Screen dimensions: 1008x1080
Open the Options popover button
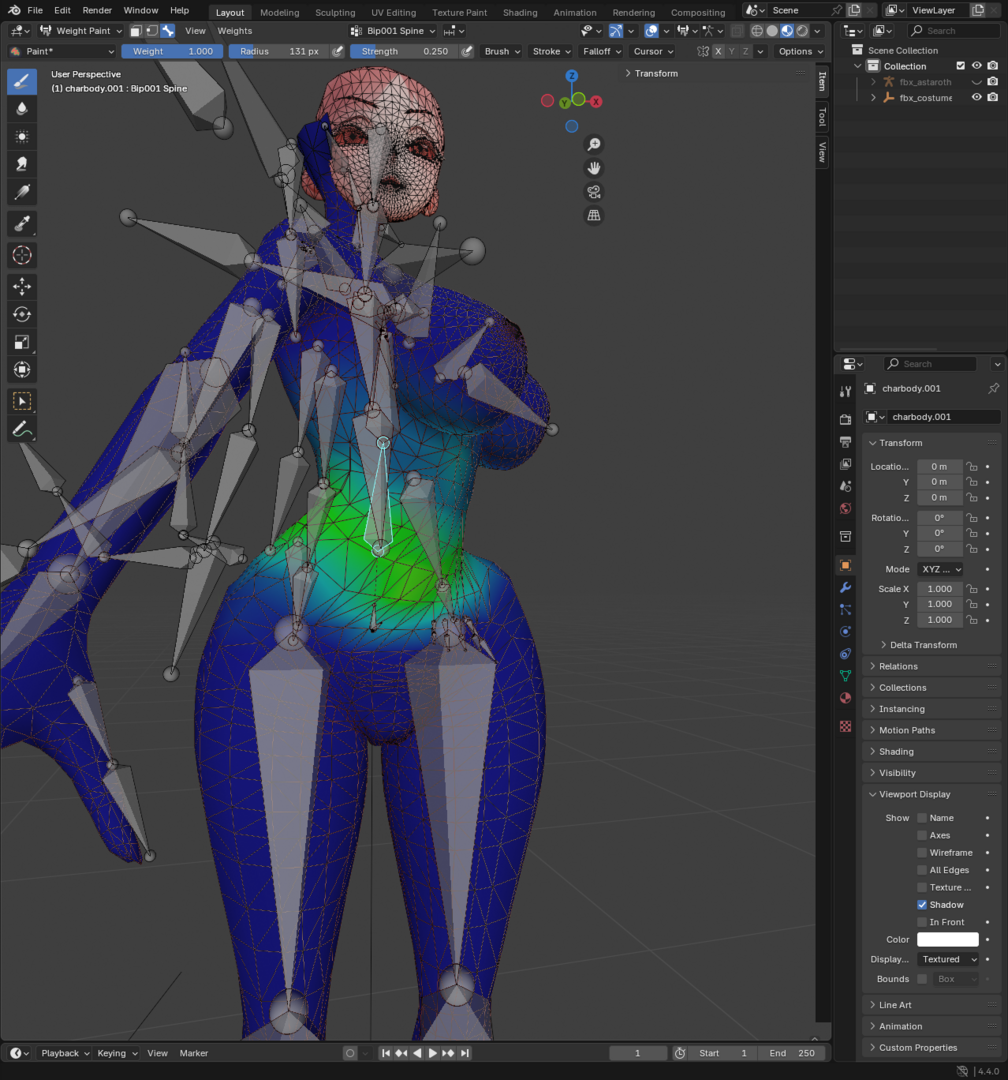coord(800,52)
